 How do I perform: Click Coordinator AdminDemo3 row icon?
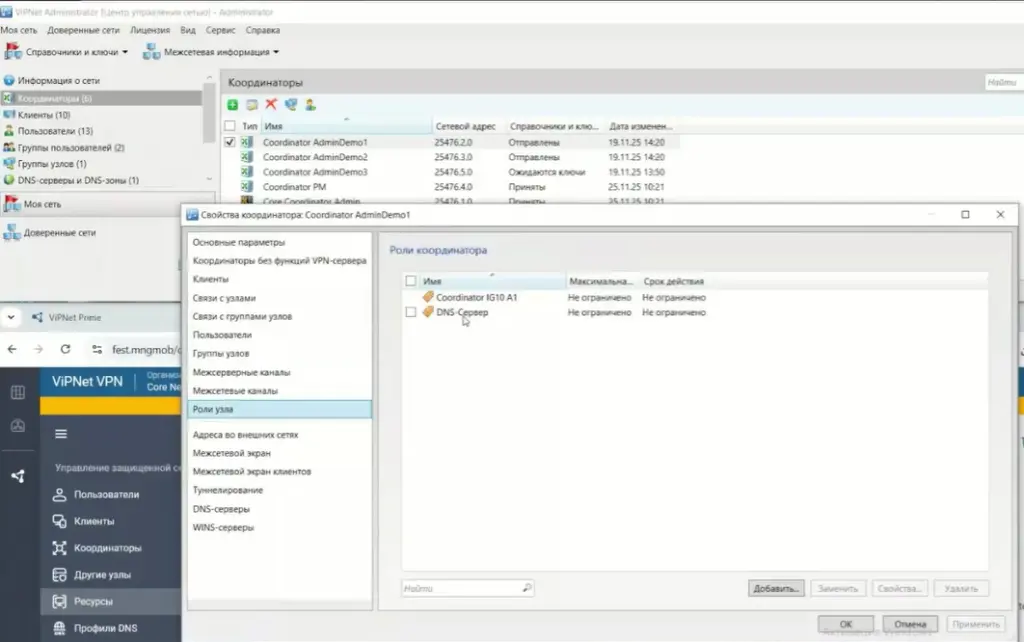(x=246, y=172)
